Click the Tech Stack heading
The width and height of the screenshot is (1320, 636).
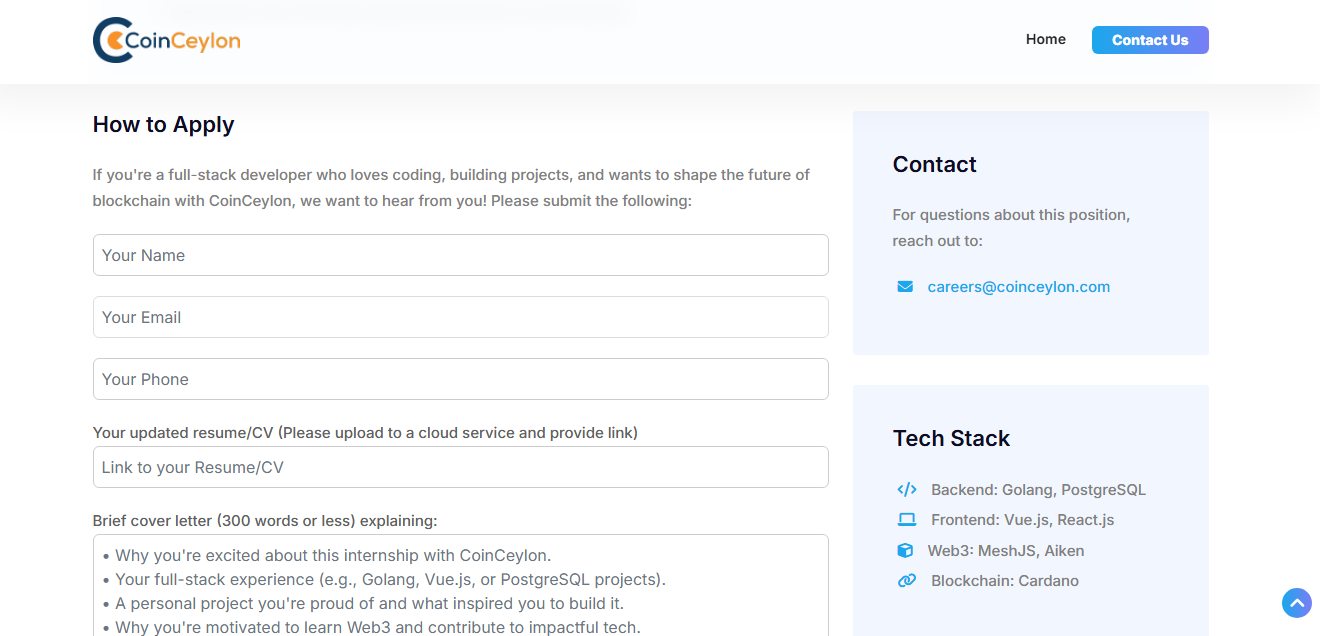(x=951, y=439)
